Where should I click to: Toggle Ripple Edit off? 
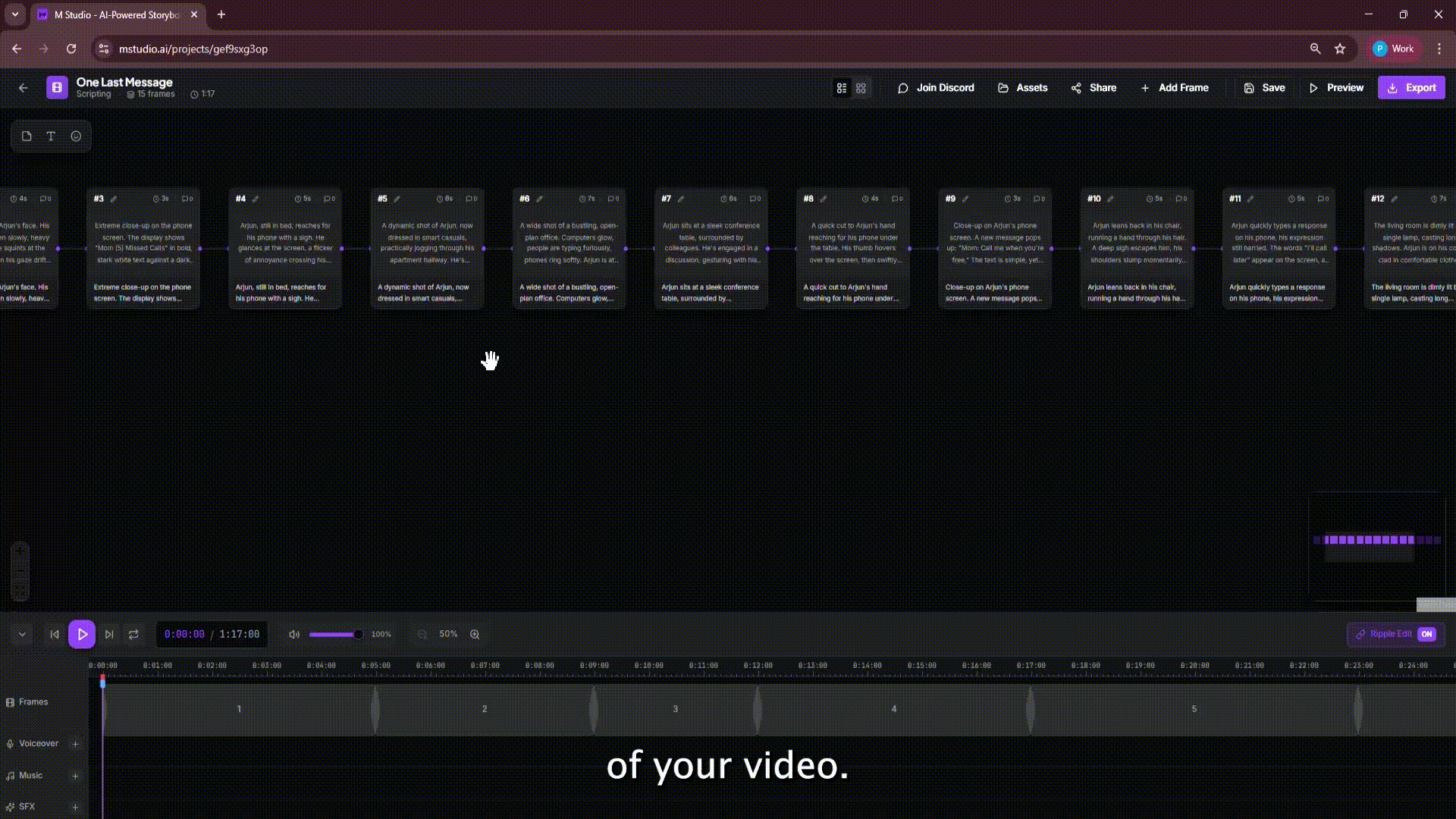click(1426, 634)
